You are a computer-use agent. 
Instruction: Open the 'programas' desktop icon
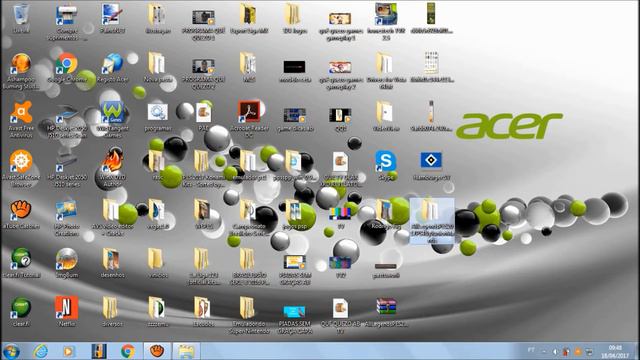pyautogui.click(x=158, y=113)
